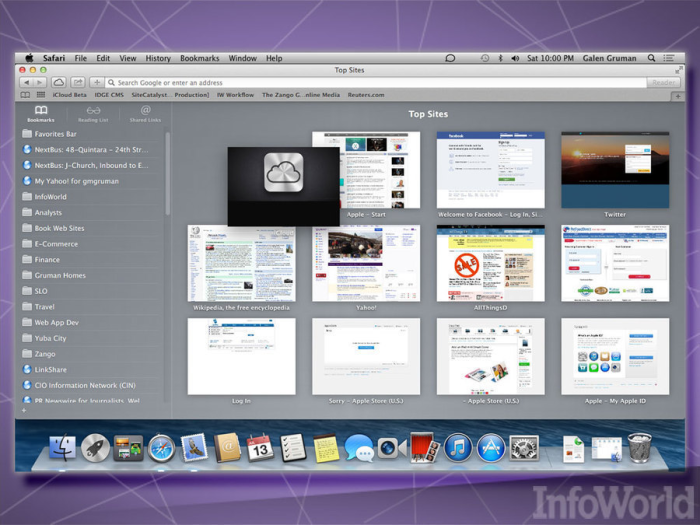700x525 pixels.
Task: Open the File menu
Action: point(81,58)
